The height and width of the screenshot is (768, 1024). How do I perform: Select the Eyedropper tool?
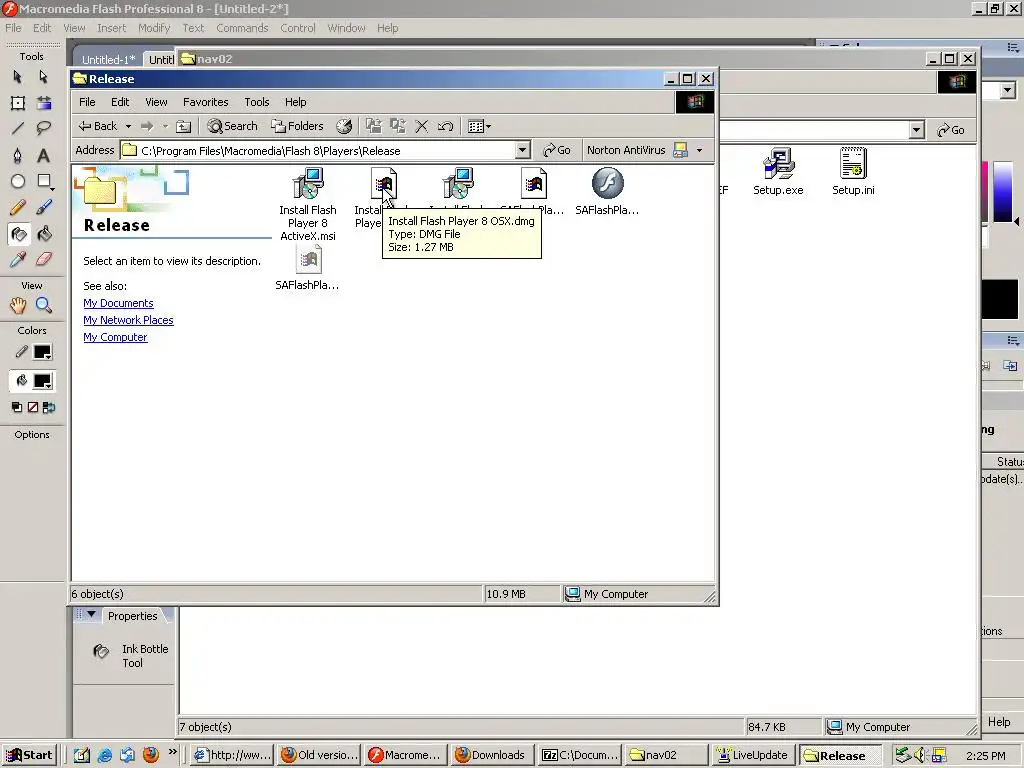[18, 259]
